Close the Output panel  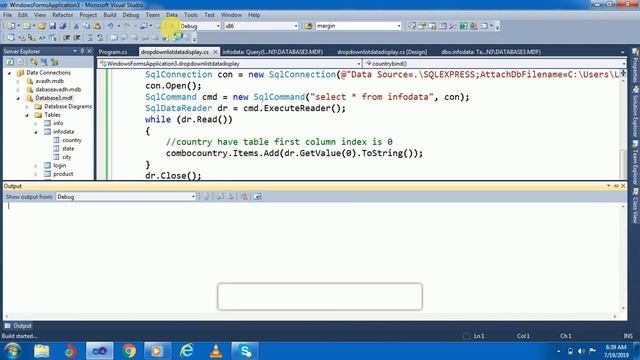pos(623,186)
